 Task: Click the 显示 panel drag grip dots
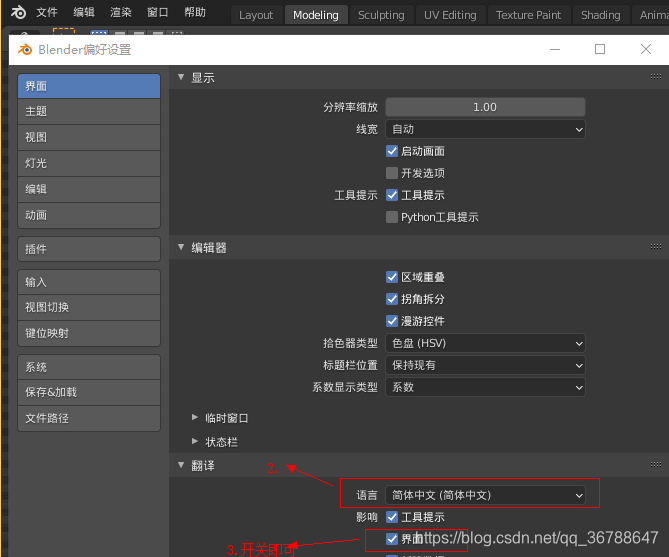(x=655, y=77)
